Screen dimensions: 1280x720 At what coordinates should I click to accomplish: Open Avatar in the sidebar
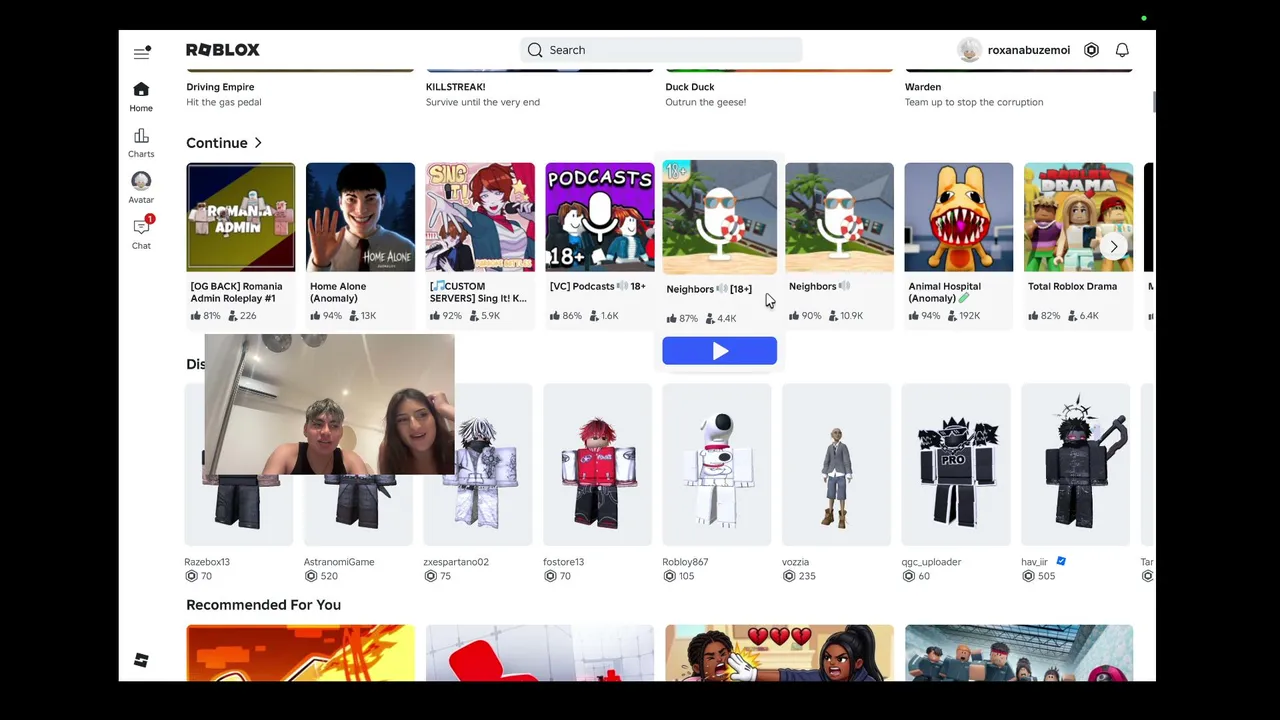click(x=141, y=187)
